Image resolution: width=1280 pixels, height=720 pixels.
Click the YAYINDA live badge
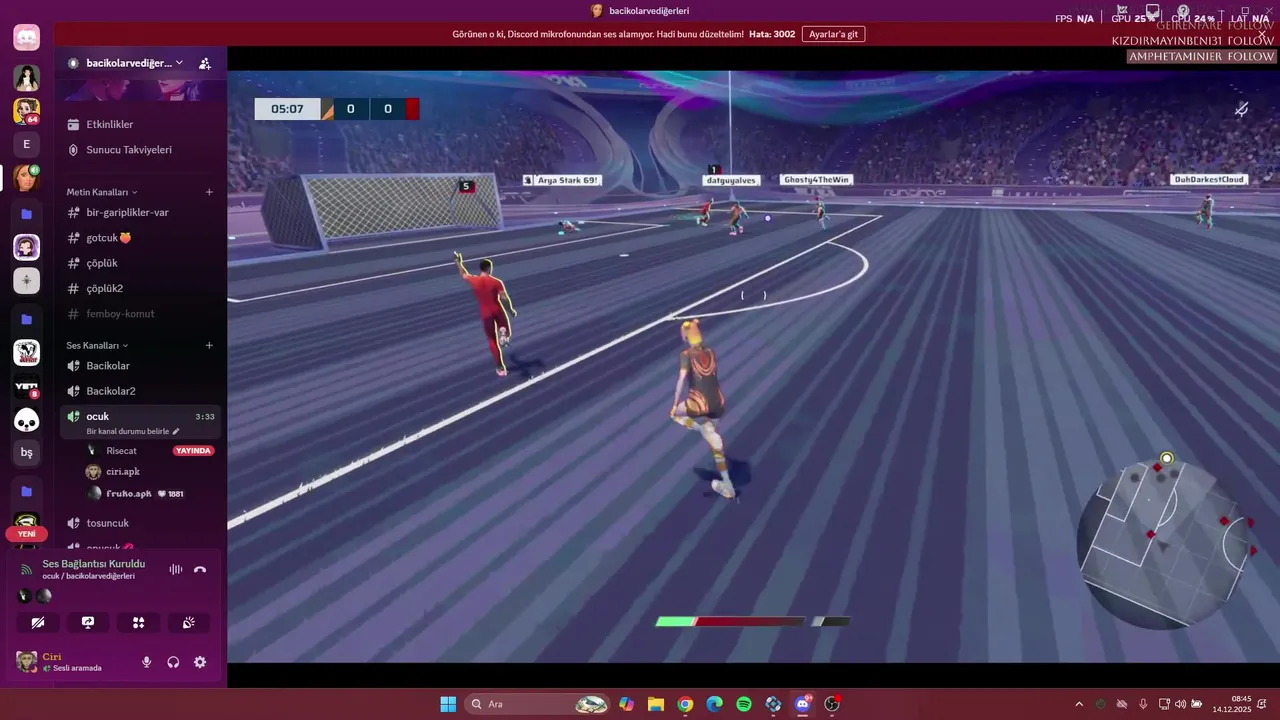click(193, 451)
